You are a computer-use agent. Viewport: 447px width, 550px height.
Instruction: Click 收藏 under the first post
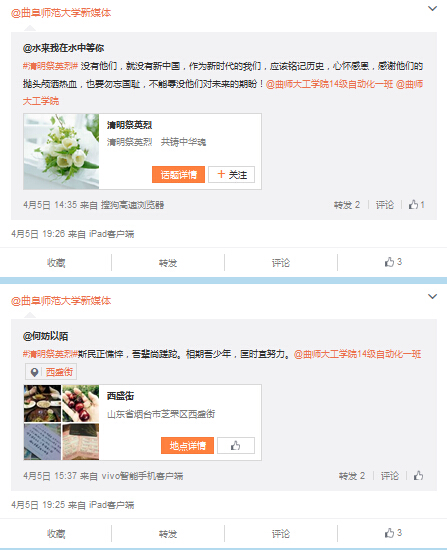click(x=56, y=262)
